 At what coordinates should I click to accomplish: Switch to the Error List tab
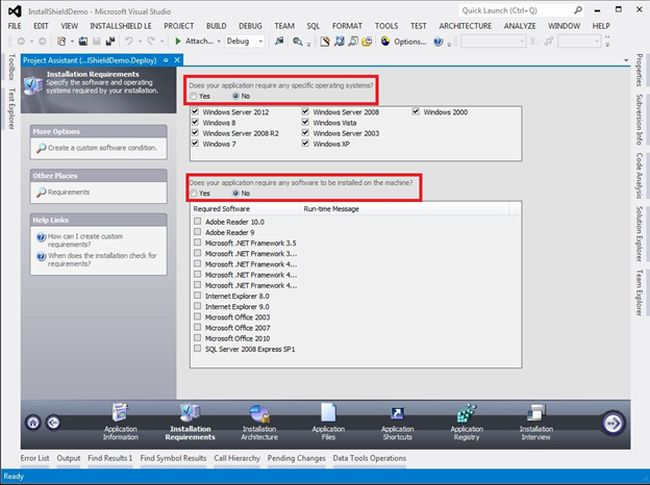(35, 458)
